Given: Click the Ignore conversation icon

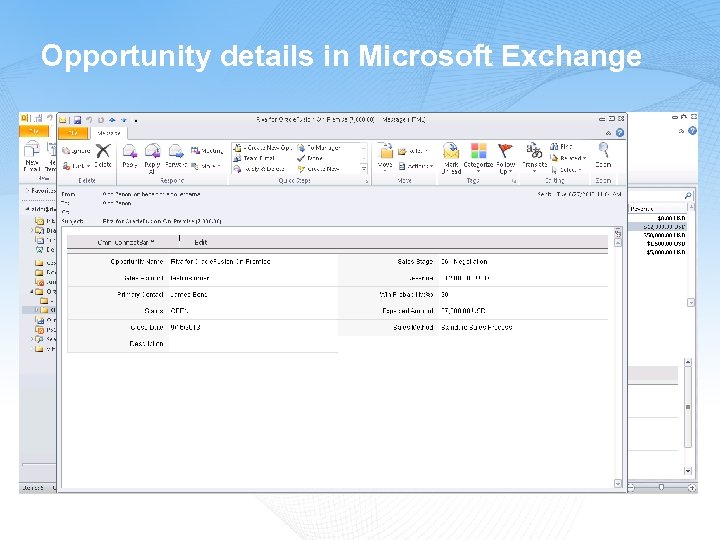Looking at the screenshot, I should coord(67,151).
